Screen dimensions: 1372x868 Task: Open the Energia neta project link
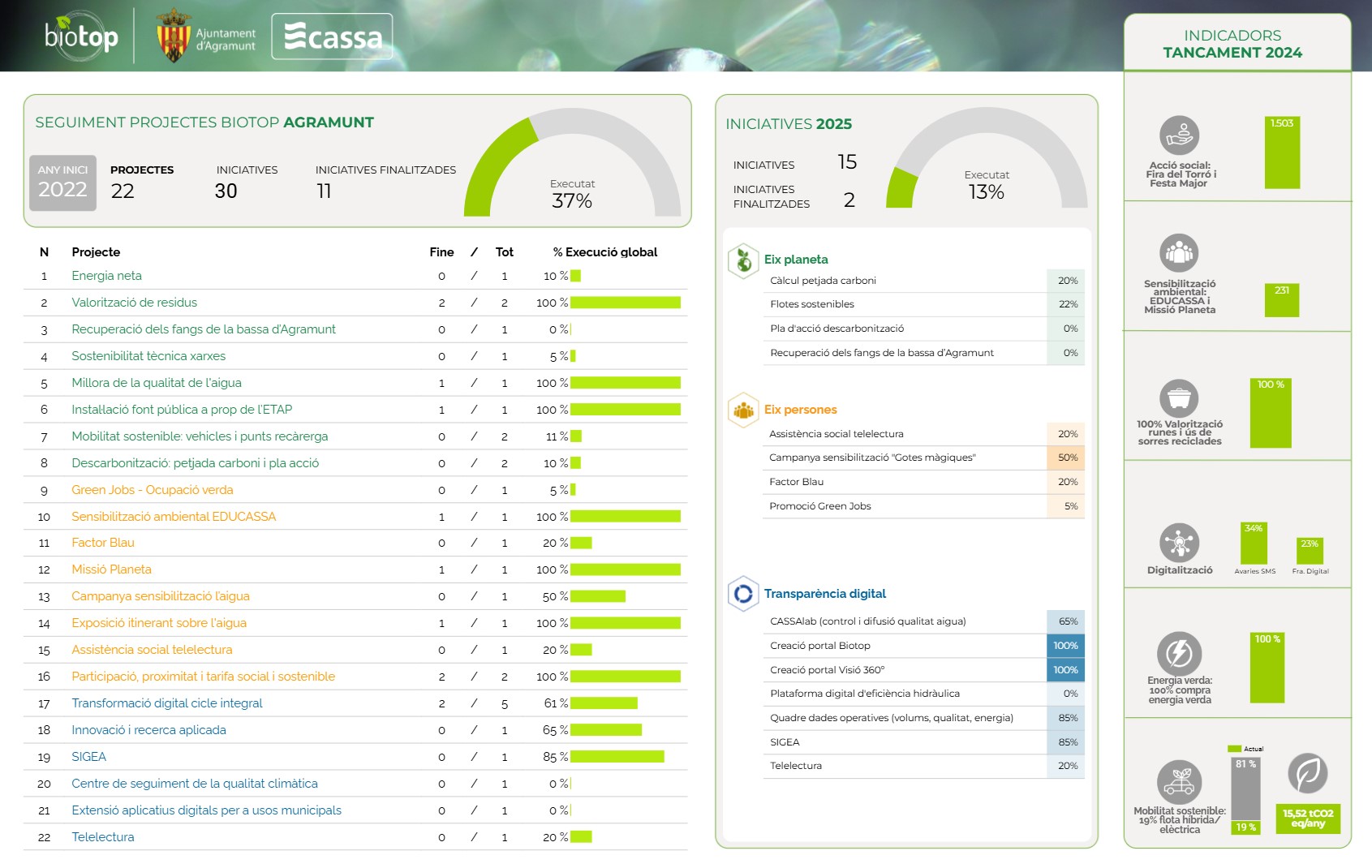[106, 276]
